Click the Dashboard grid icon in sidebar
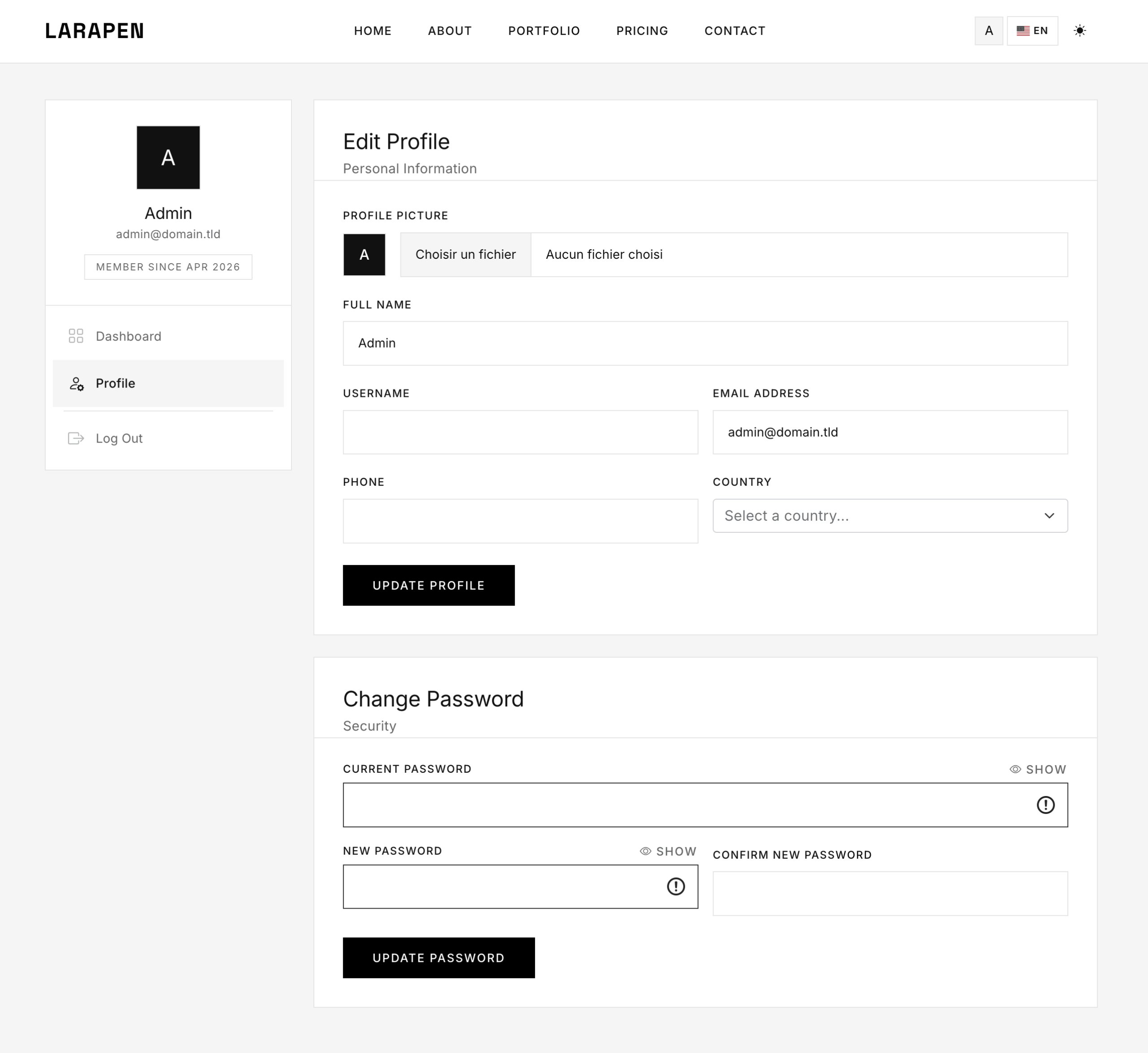 click(x=76, y=336)
